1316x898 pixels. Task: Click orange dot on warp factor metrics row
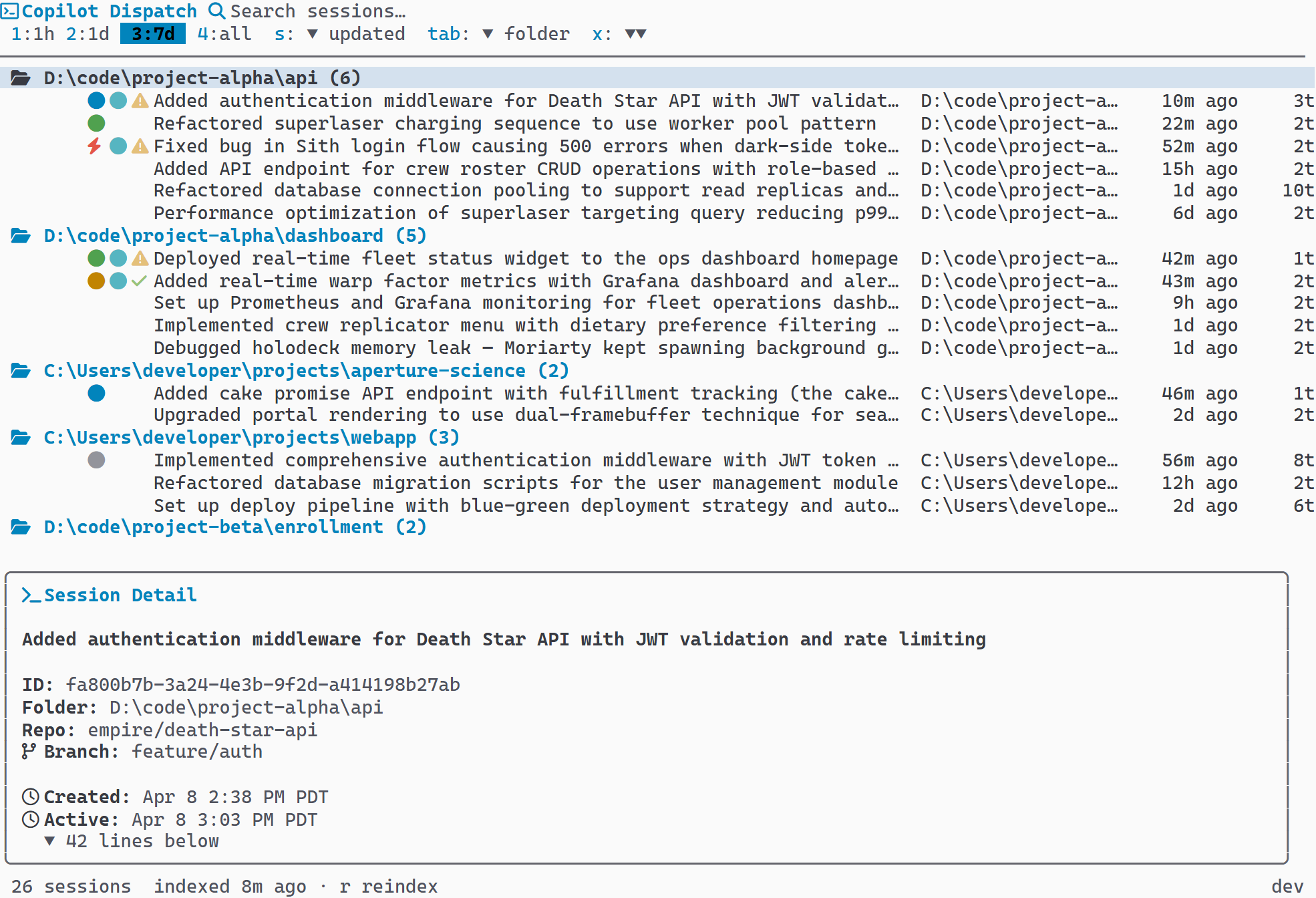[96, 281]
